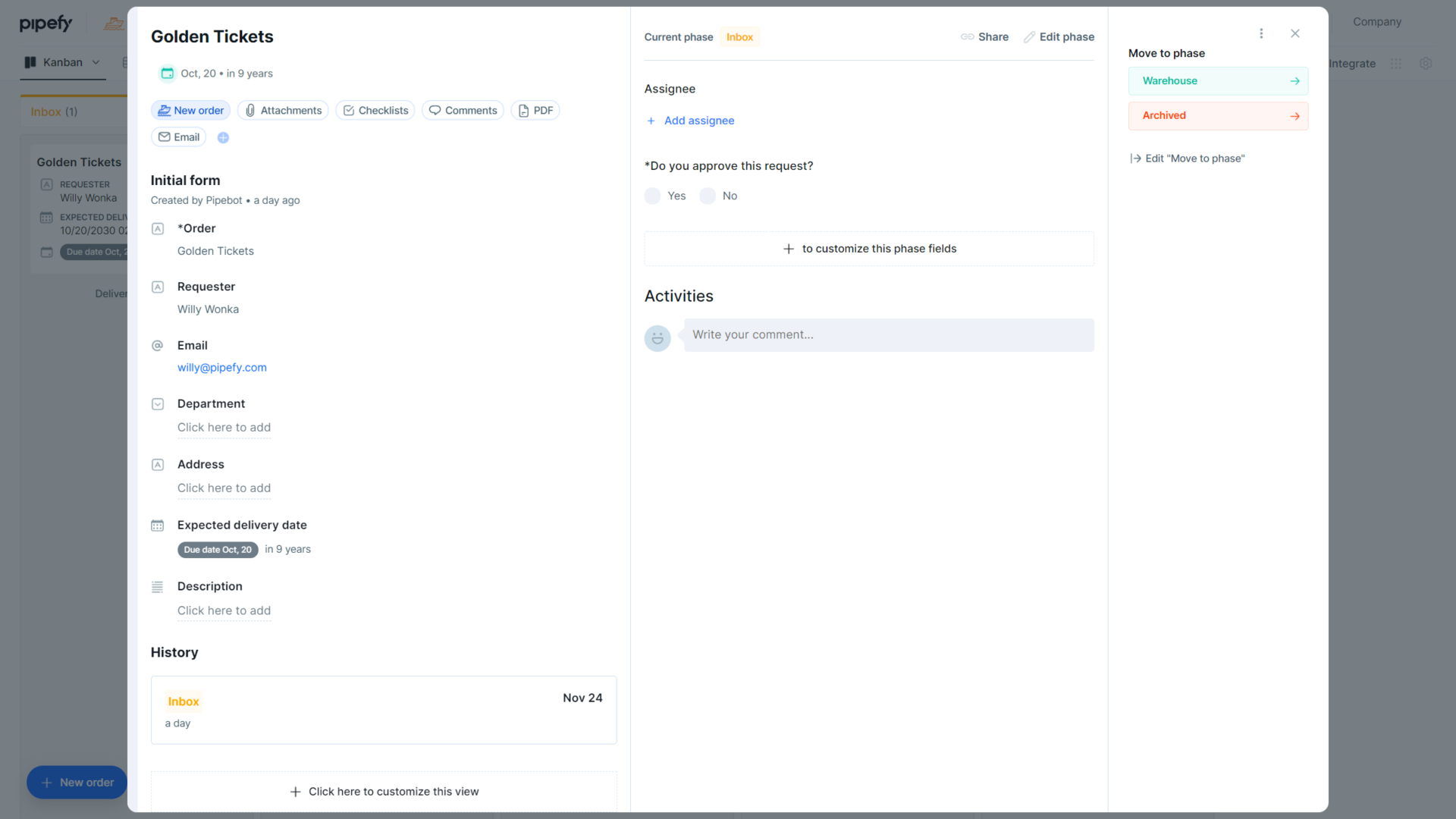1456x819 pixels.
Task: Open the Checklists panel
Action: pos(350,110)
